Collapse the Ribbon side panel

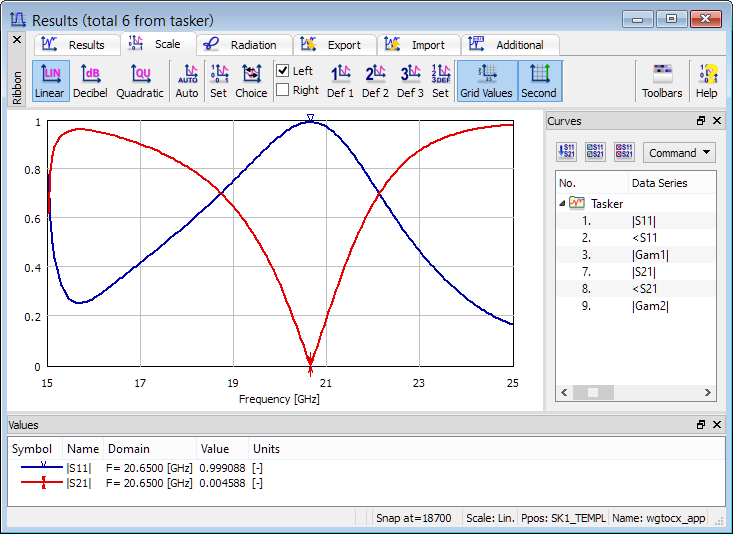click(x=16, y=39)
